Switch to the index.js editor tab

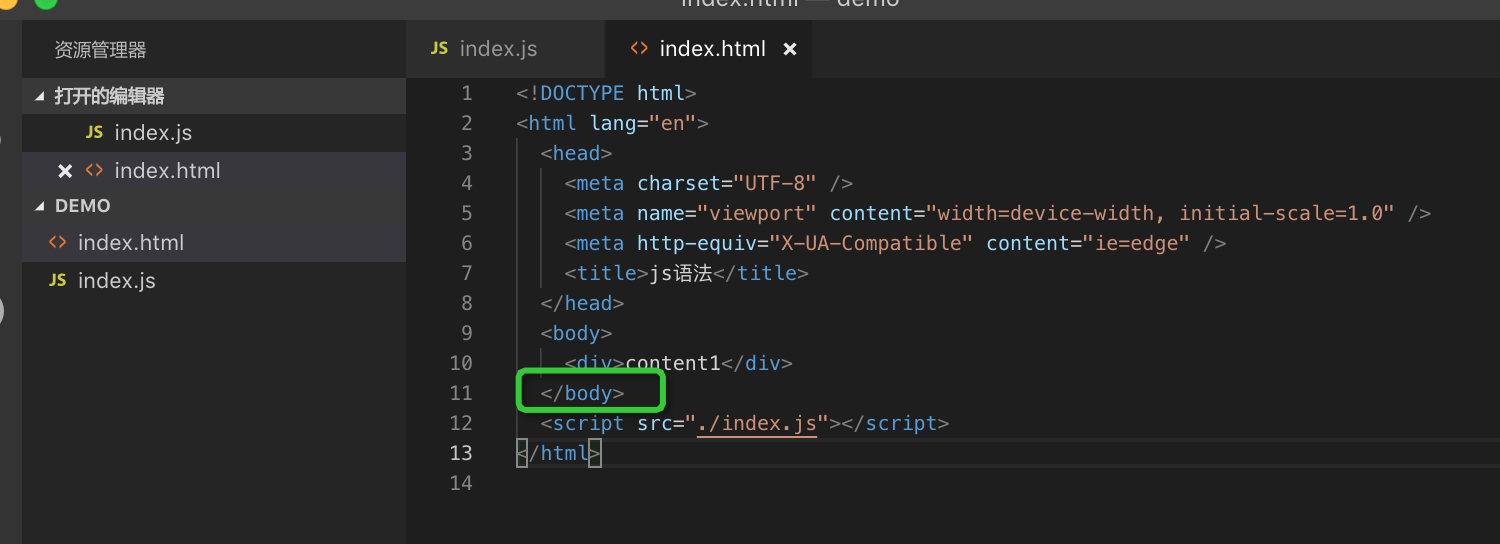pos(505,49)
